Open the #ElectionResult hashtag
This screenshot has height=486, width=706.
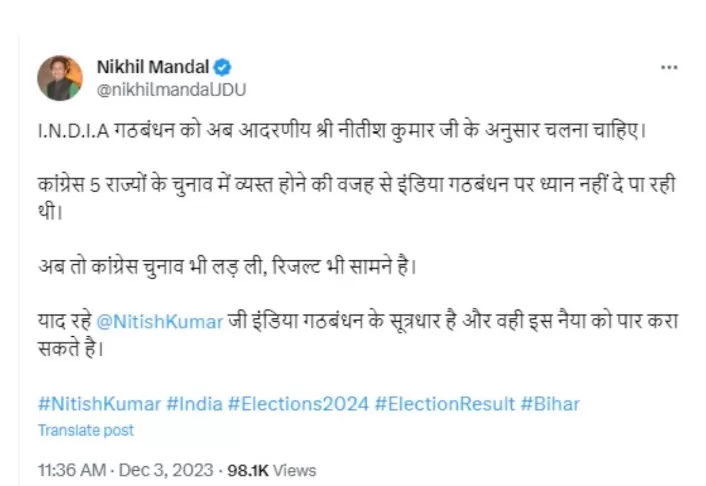click(447, 404)
